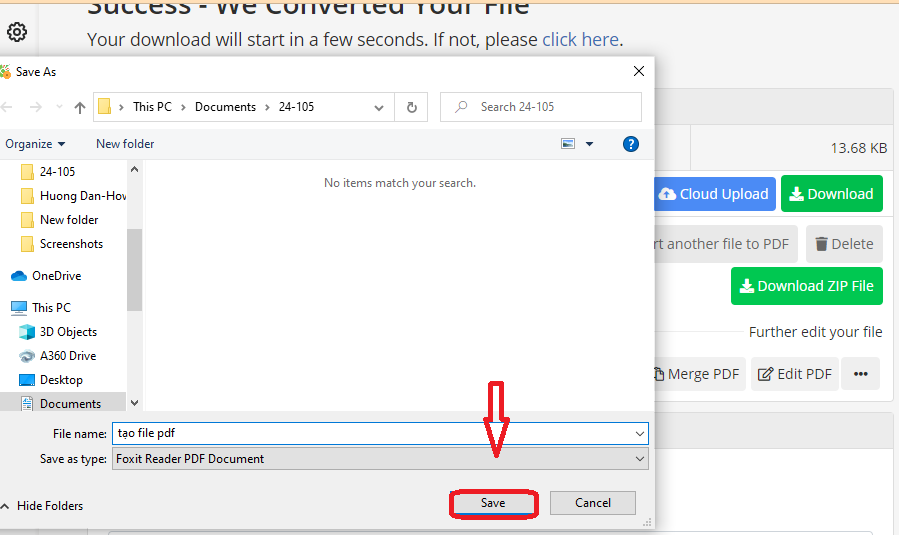Open help with the question mark icon
Screen dimensions: 899x535
pos(631,144)
